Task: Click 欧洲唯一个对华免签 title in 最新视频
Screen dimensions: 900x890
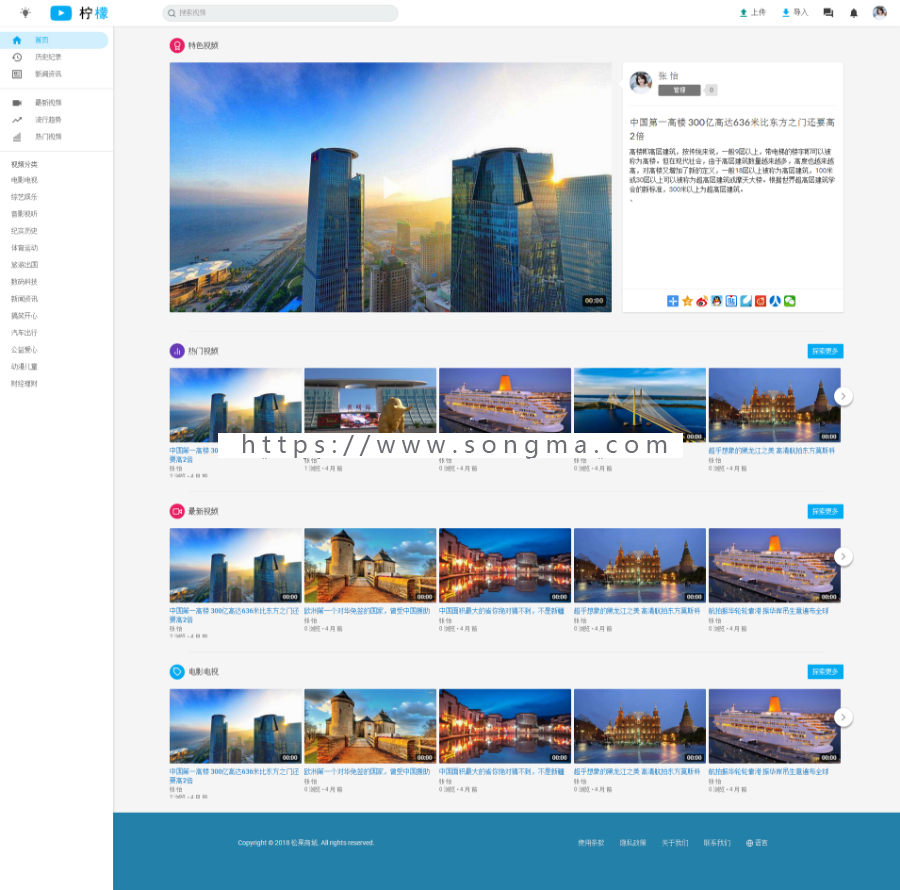Action: tap(367, 611)
